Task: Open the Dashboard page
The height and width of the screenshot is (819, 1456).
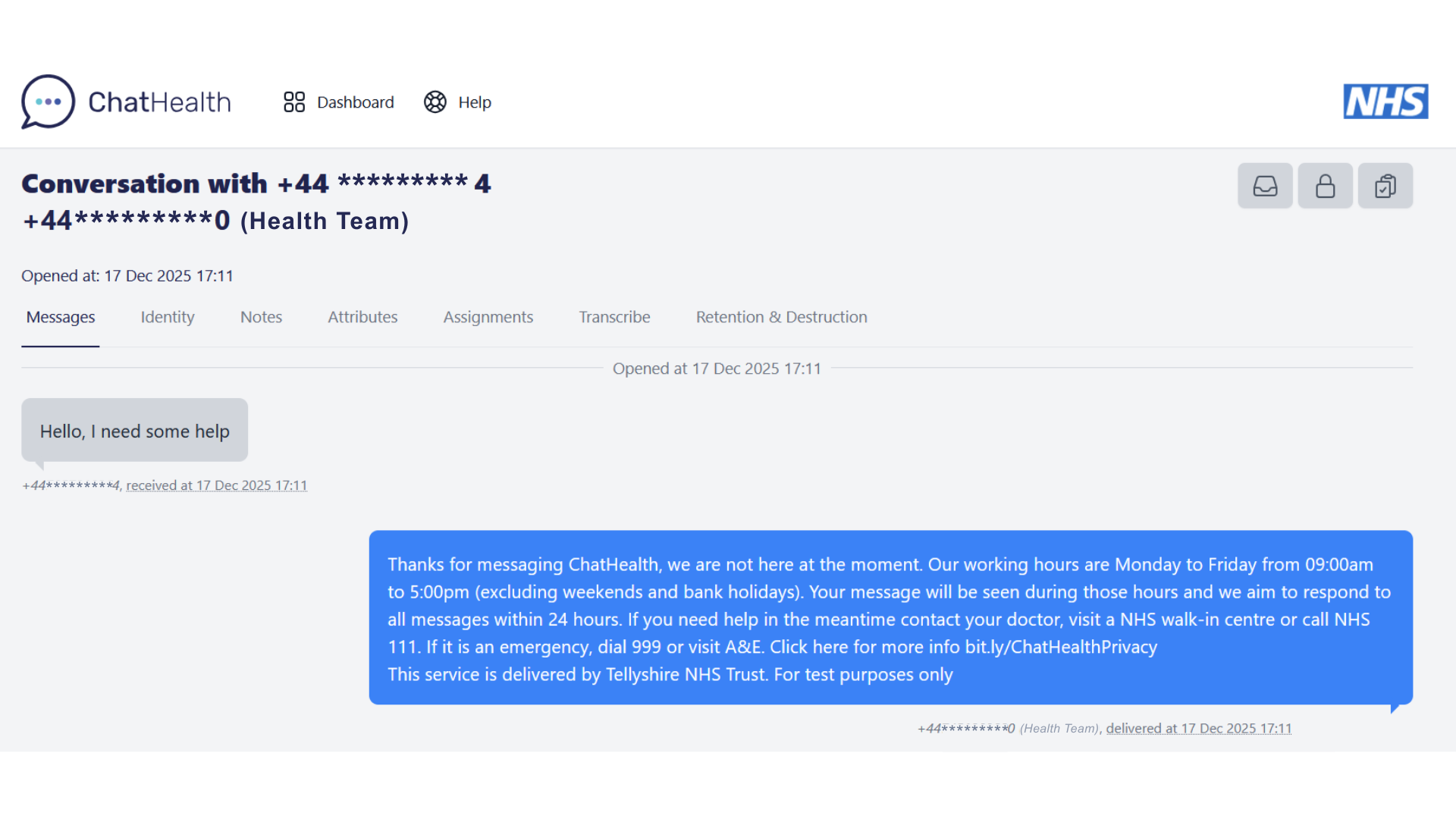Action: (x=339, y=102)
